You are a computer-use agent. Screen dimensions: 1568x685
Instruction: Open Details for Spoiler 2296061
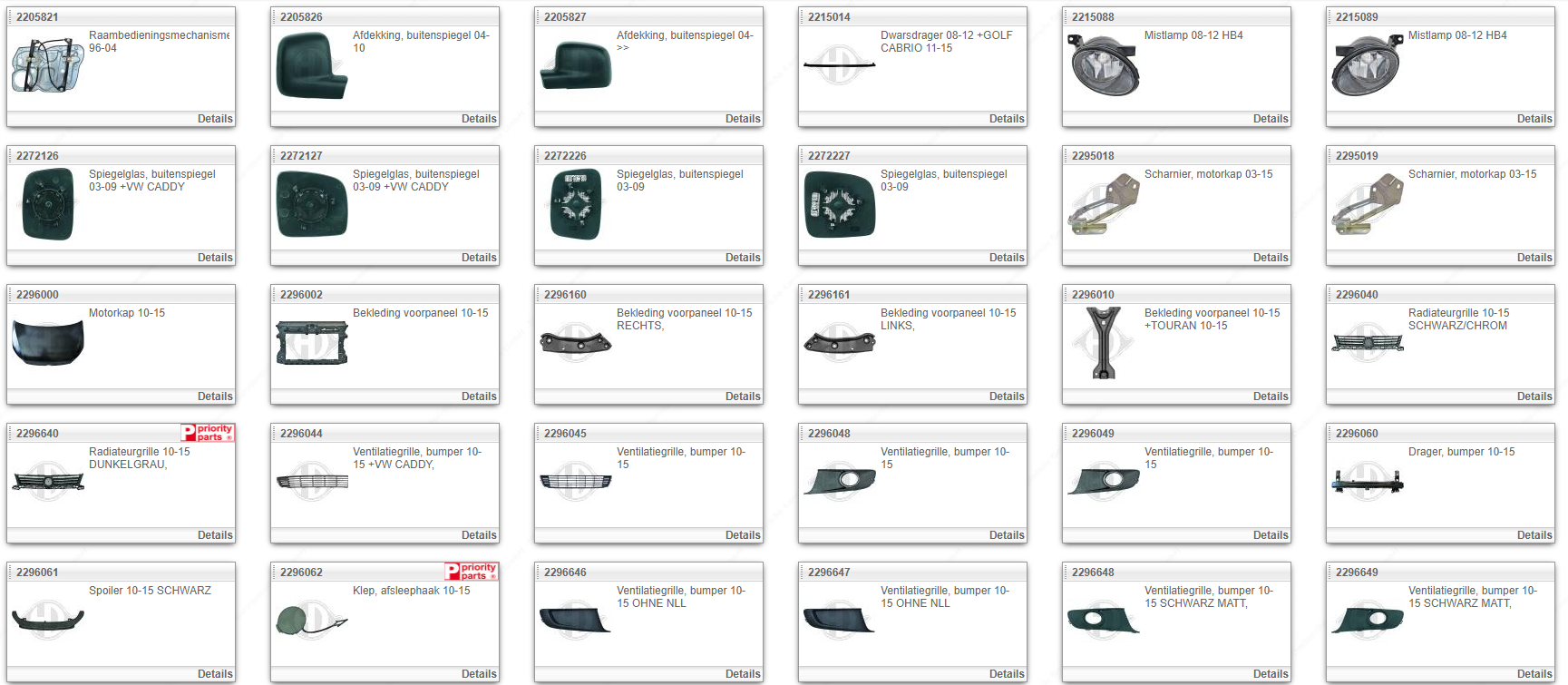click(215, 674)
